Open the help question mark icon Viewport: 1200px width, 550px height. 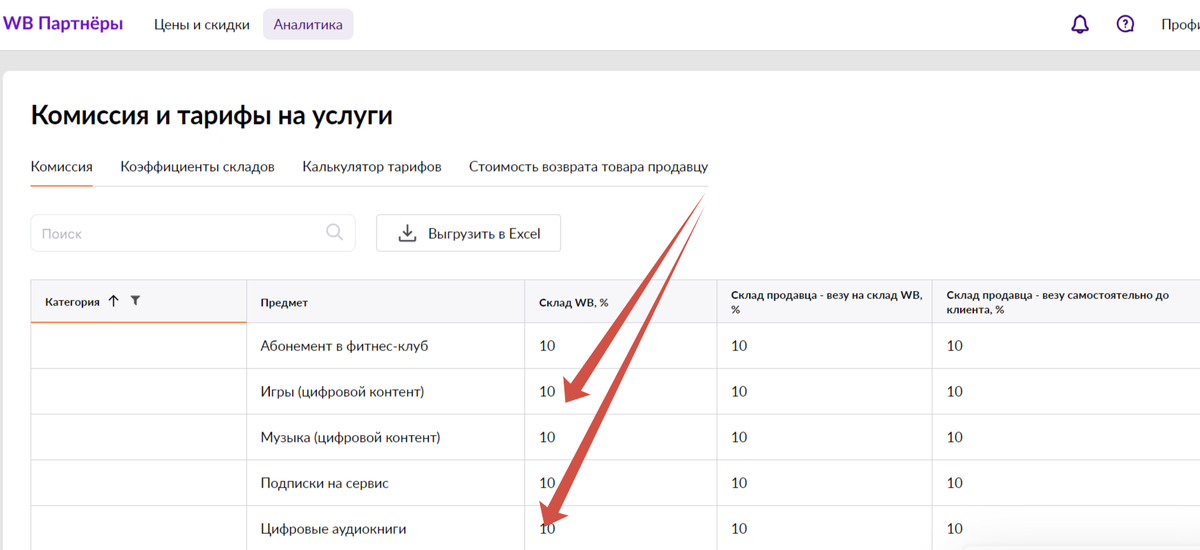[x=1126, y=25]
